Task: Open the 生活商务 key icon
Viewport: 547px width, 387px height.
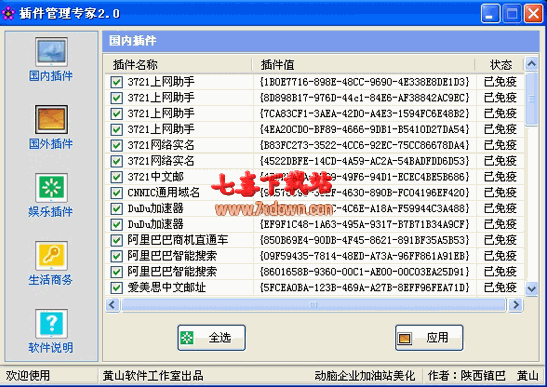Action: click(x=51, y=255)
